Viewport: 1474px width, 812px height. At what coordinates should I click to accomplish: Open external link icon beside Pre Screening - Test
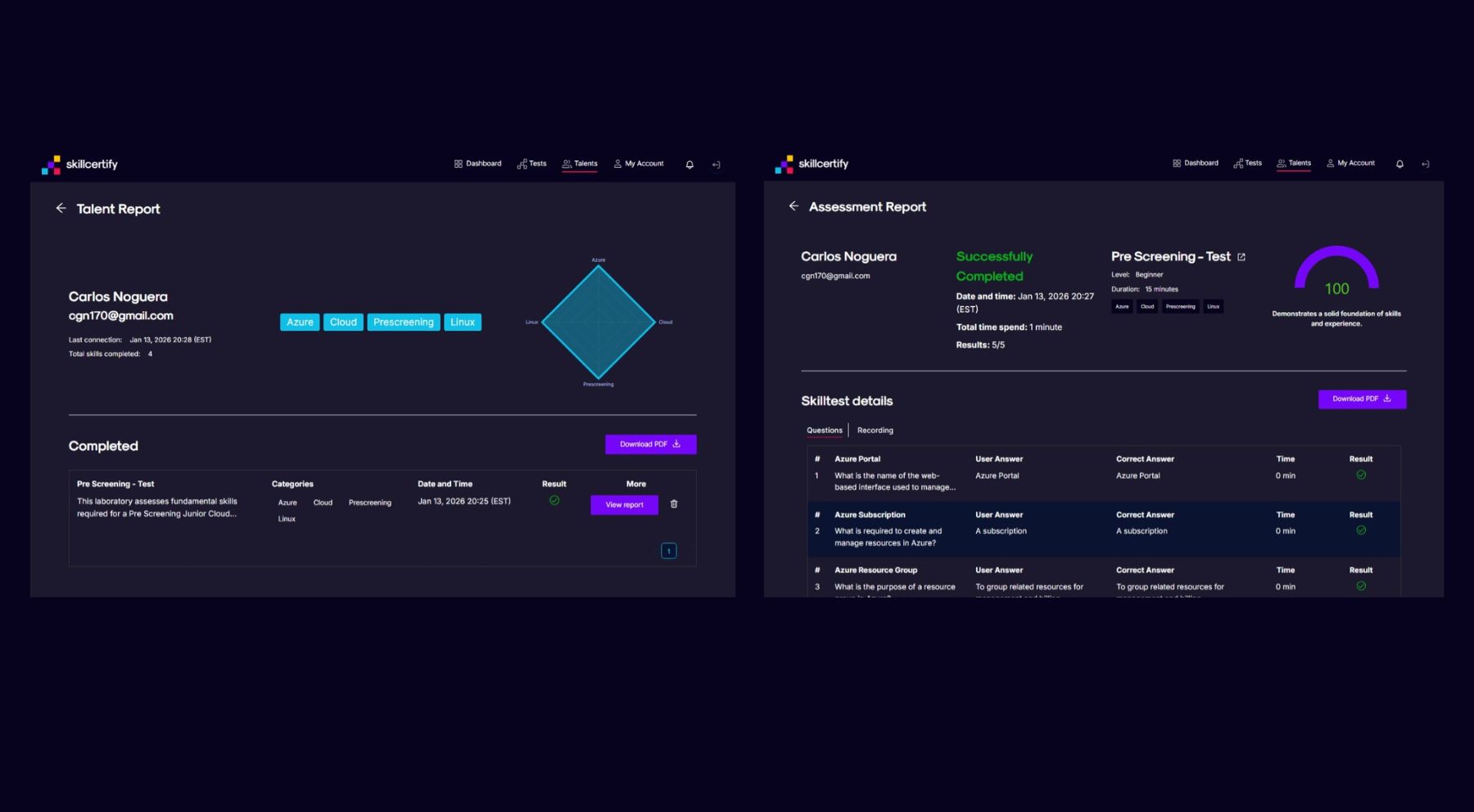tap(1241, 257)
